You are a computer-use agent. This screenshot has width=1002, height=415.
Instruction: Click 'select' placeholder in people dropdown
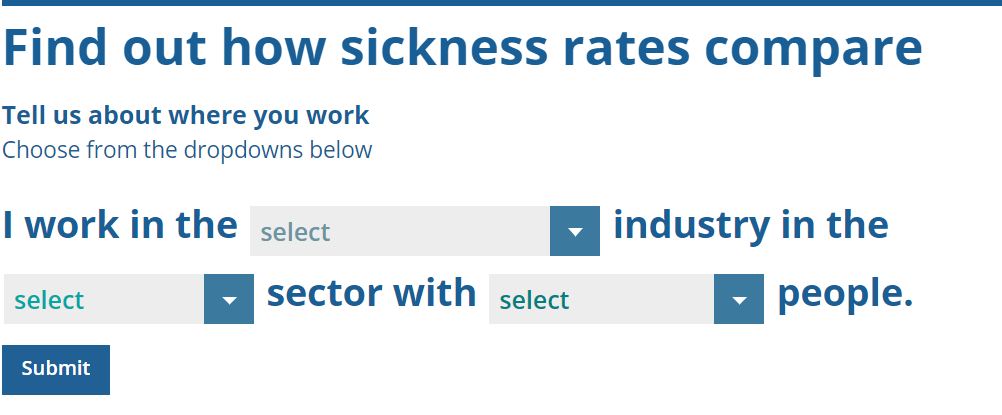[534, 300]
